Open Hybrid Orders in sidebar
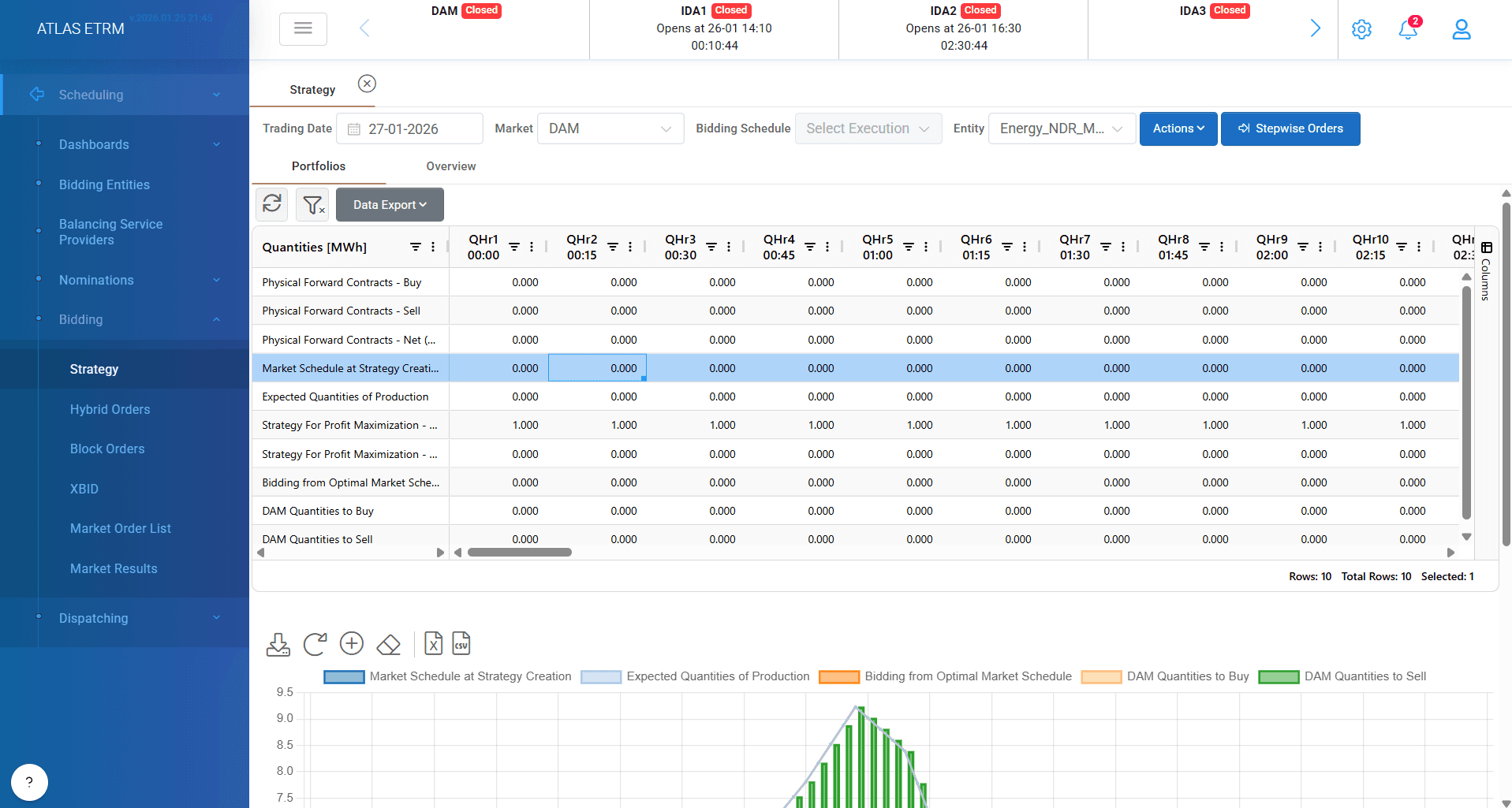This screenshot has height=808, width=1512. pyautogui.click(x=110, y=409)
